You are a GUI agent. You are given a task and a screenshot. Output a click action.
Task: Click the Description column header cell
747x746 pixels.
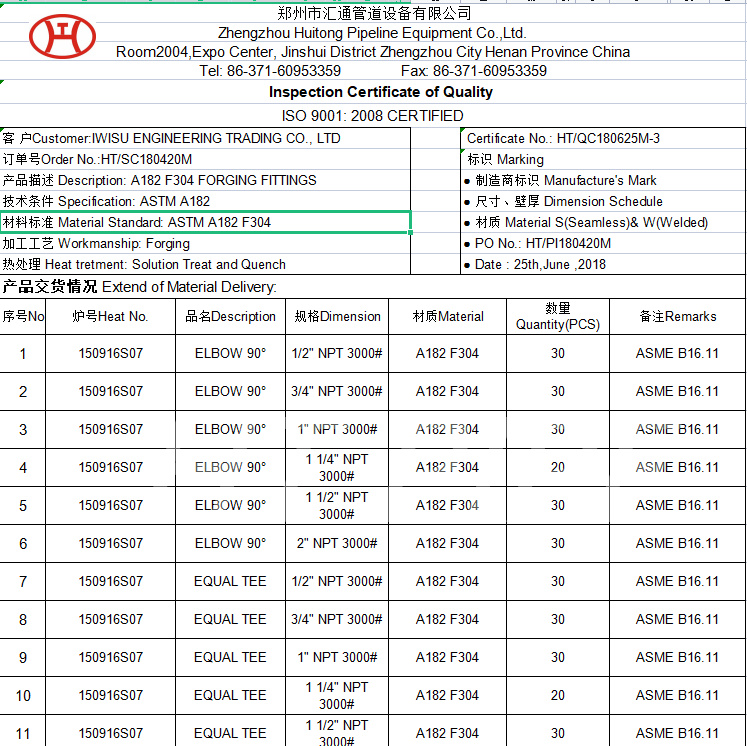(x=230, y=316)
